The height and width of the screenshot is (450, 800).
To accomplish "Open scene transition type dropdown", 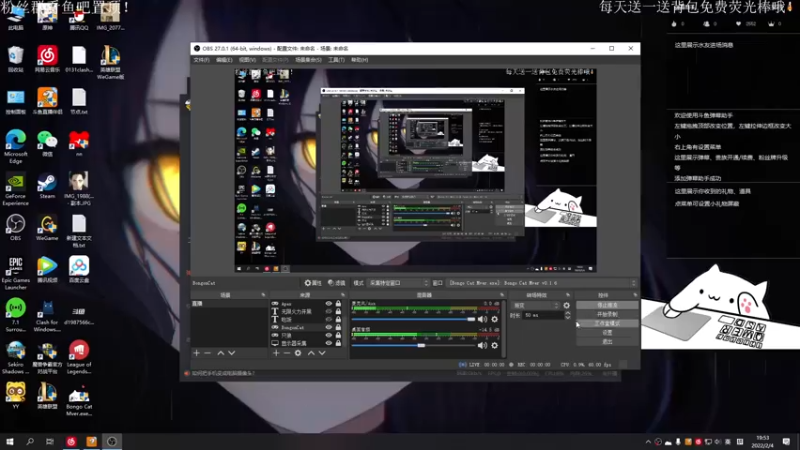I will 536,305.
